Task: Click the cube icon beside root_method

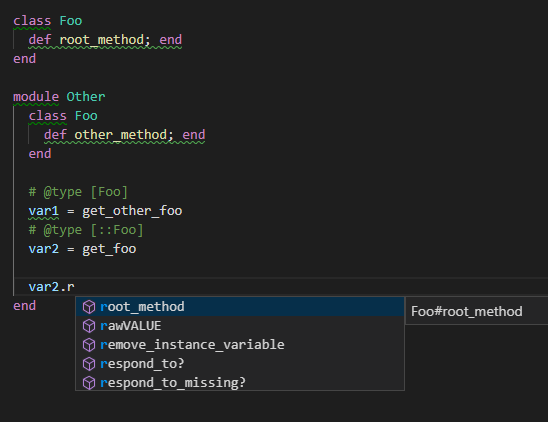Action: pyautogui.click(x=89, y=307)
